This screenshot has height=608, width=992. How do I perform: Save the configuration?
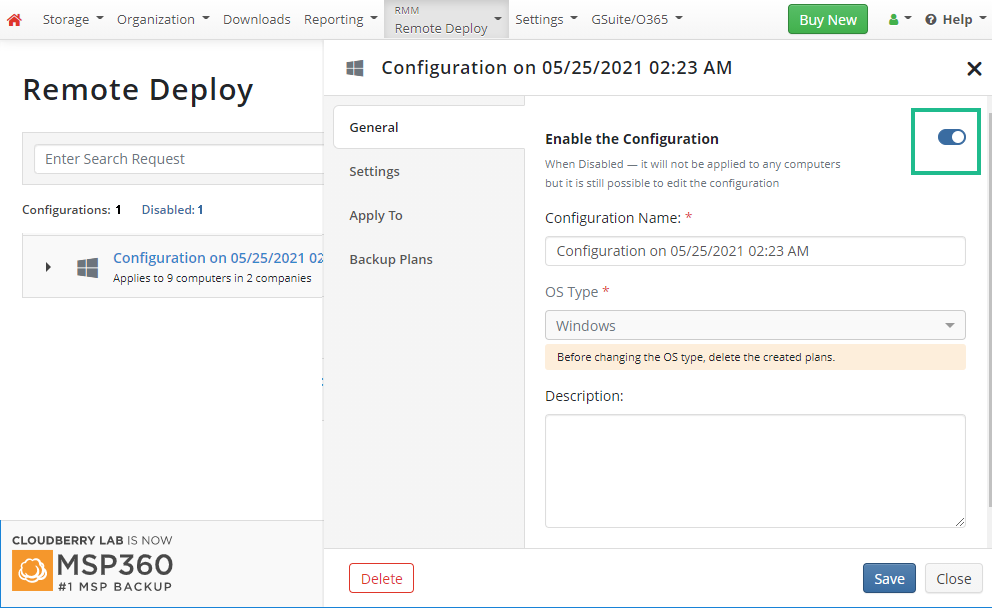pos(889,578)
